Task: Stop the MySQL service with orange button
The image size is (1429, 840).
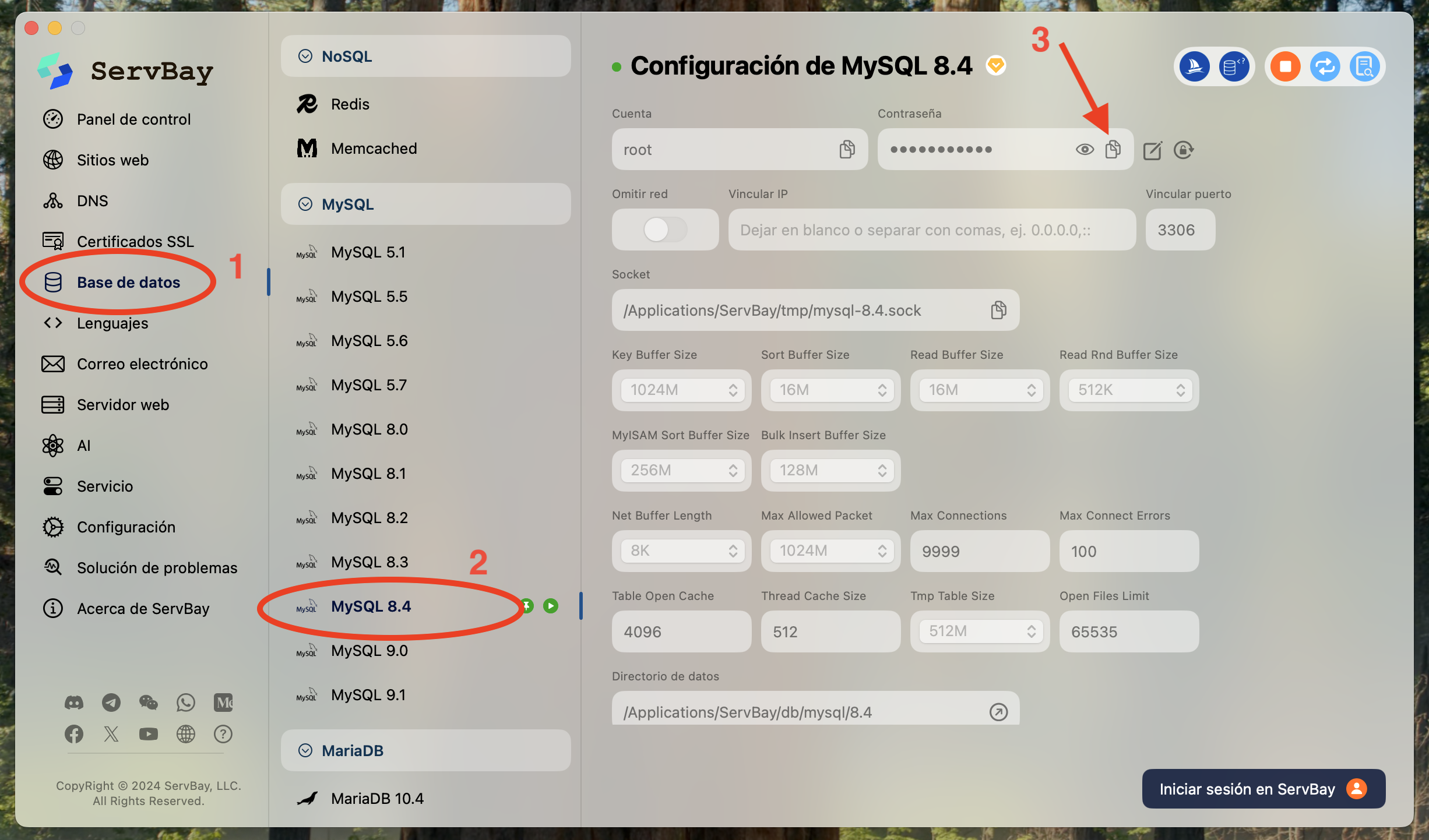Action: pyautogui.click(x=1285, y=66)
